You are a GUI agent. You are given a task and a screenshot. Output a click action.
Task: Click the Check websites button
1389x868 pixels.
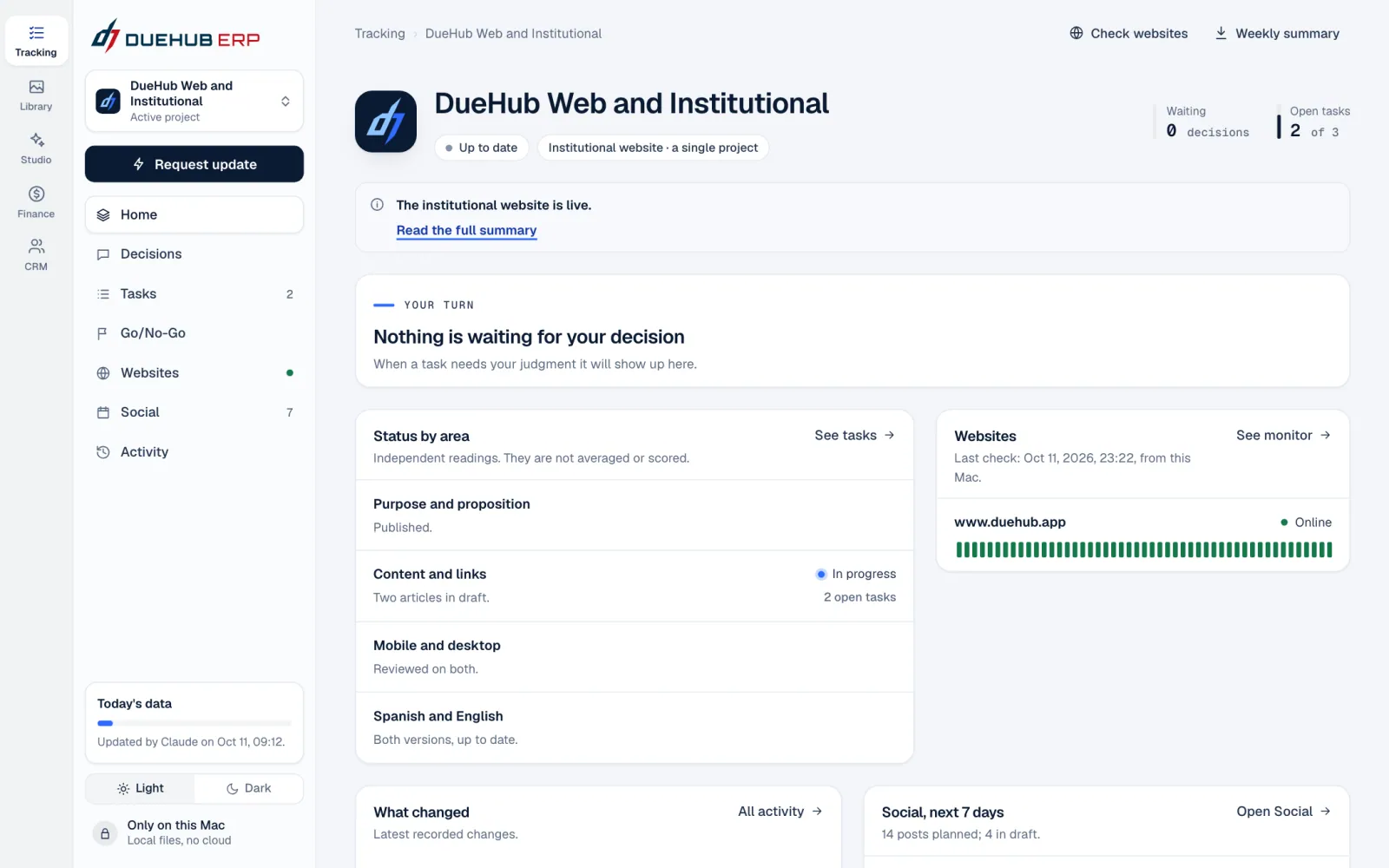click(1129, 33)
